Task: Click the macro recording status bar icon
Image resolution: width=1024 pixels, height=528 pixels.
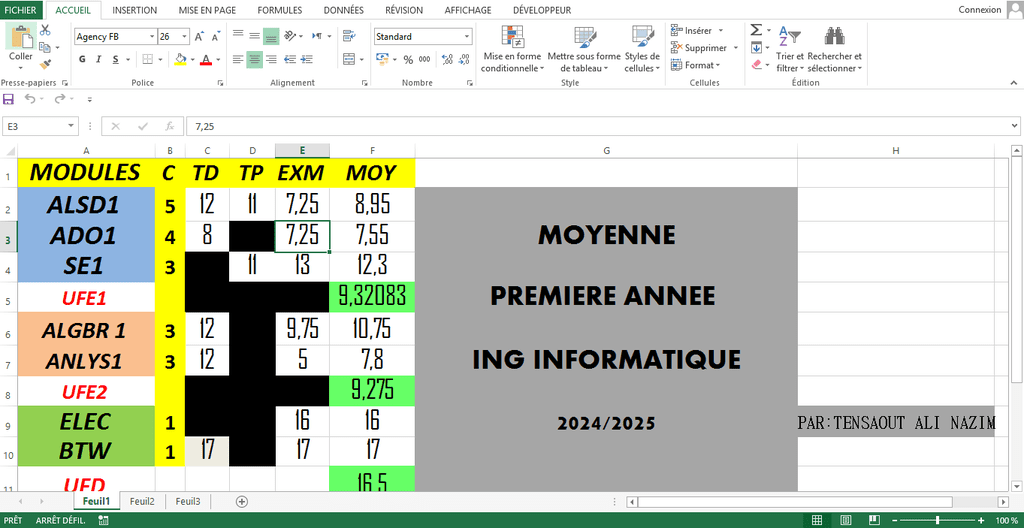Action: tap(103, 520)
